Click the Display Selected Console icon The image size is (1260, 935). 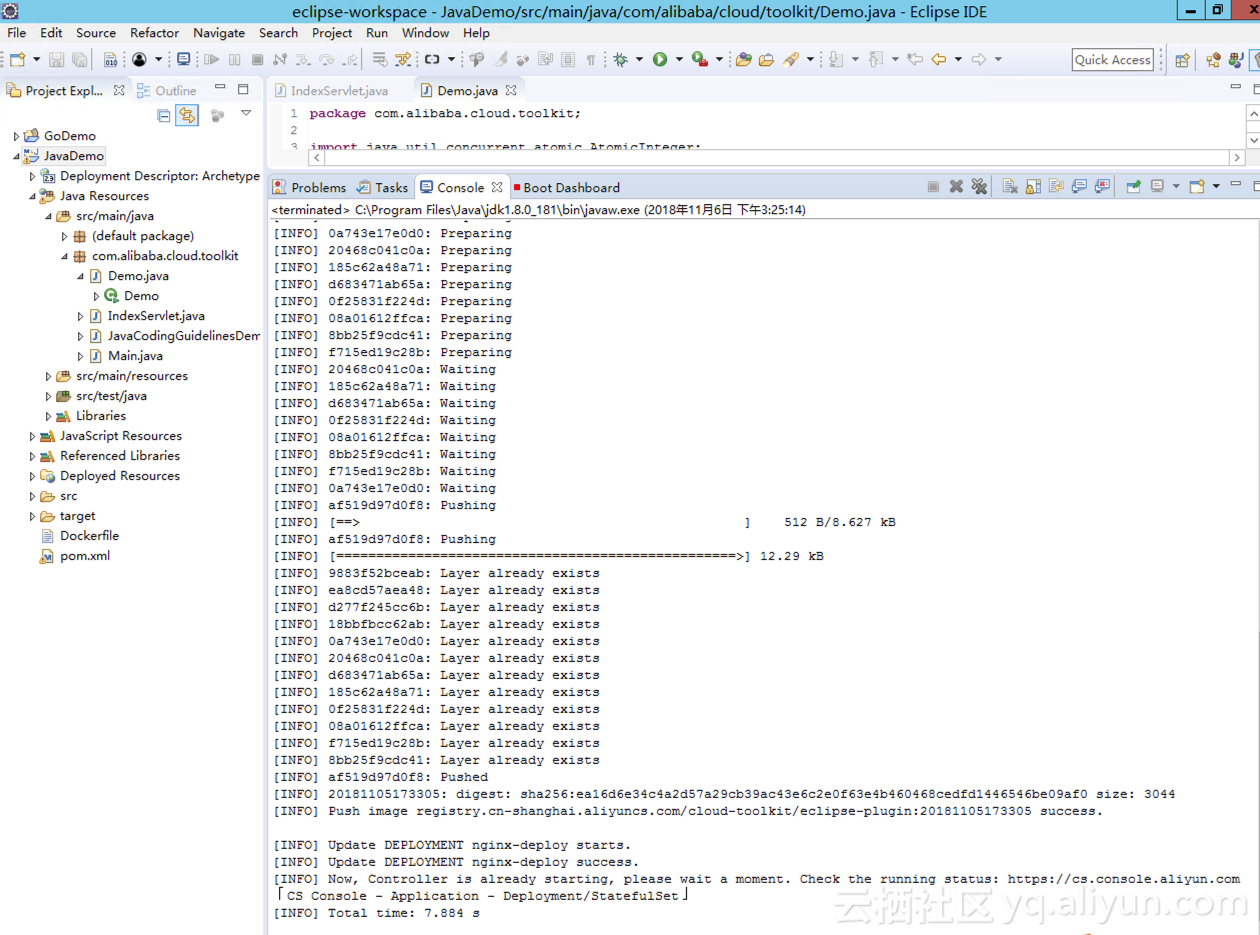1157,187
